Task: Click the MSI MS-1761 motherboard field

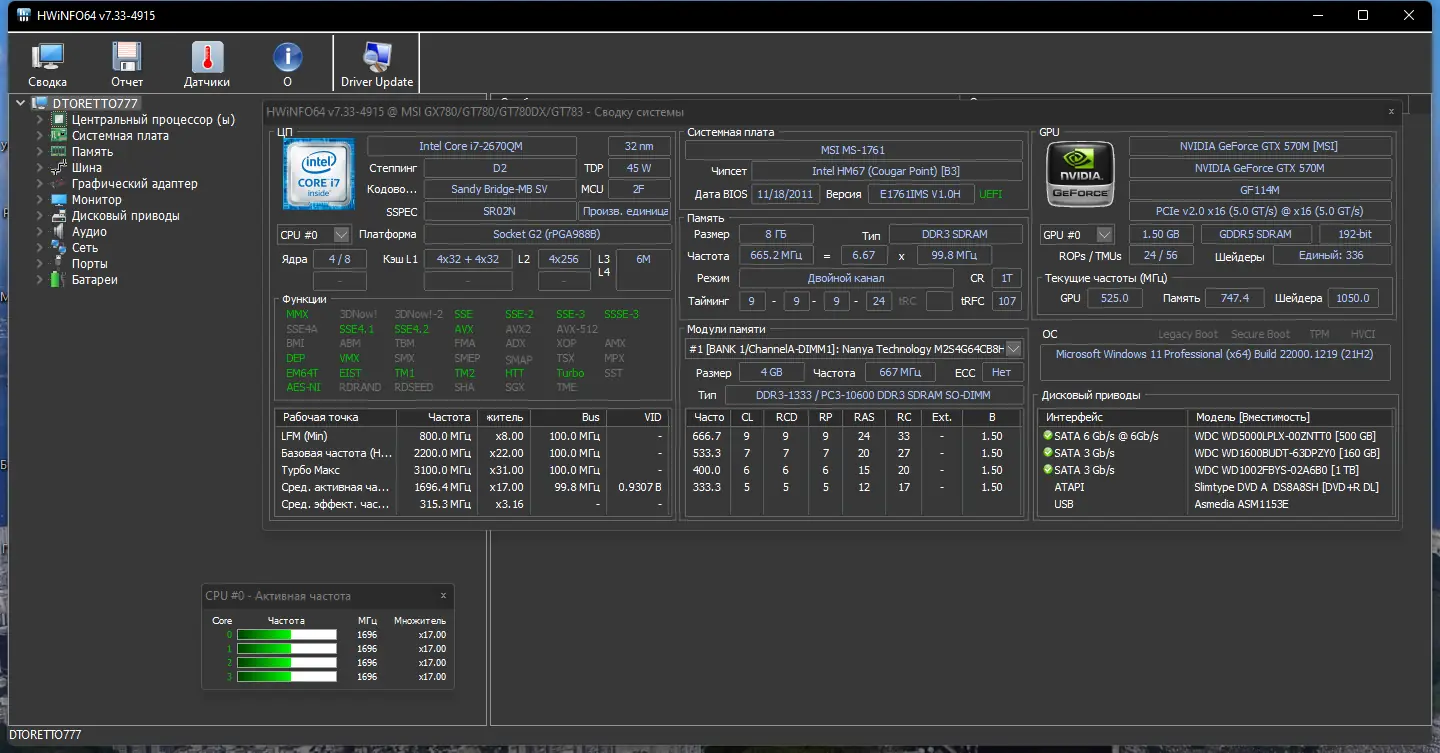Action: [x=853, y=150]
